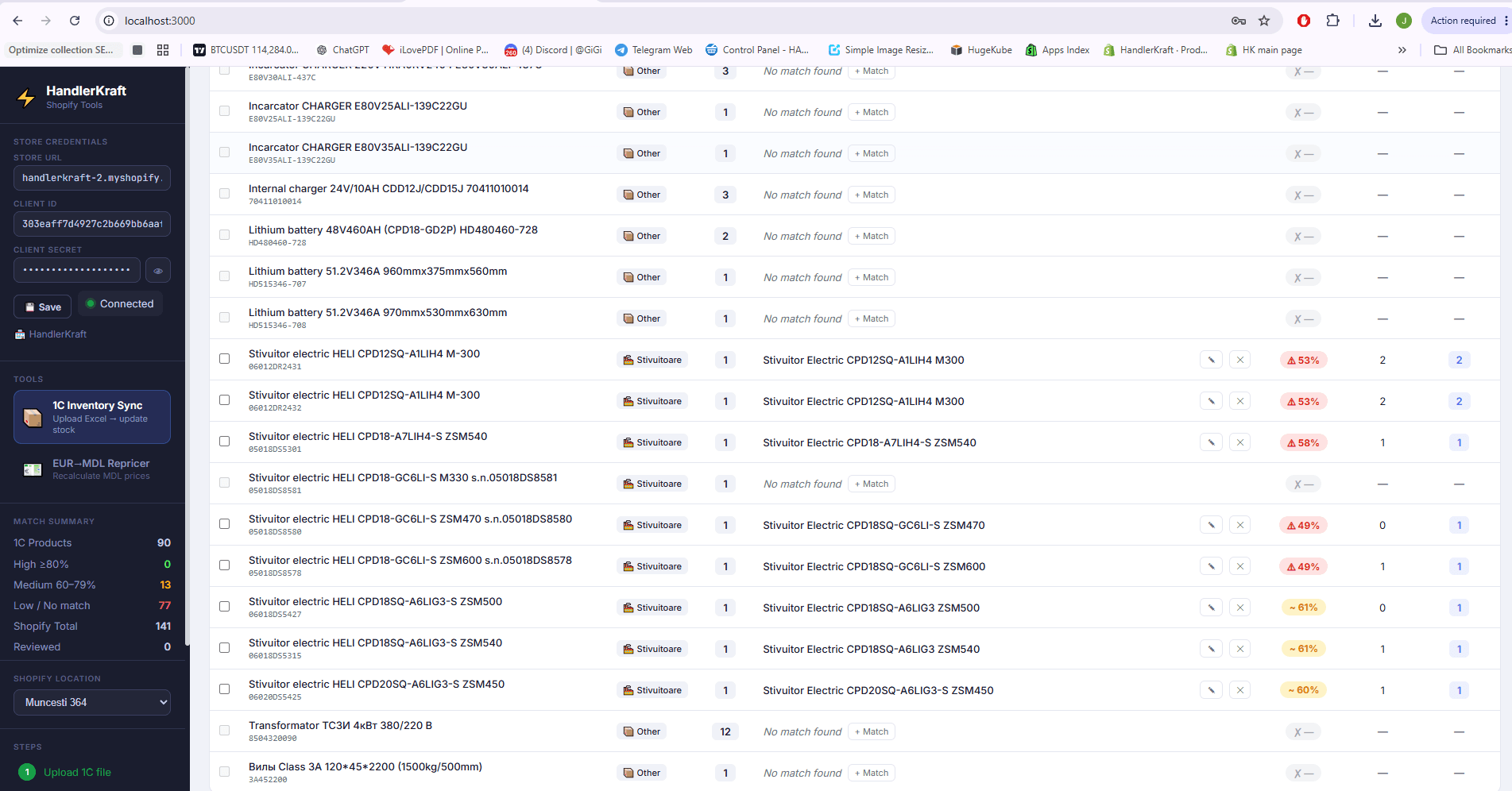Edit match for CPD18SQ-A6LIG3-S ZSM500 row

(x=1211, y=608)
